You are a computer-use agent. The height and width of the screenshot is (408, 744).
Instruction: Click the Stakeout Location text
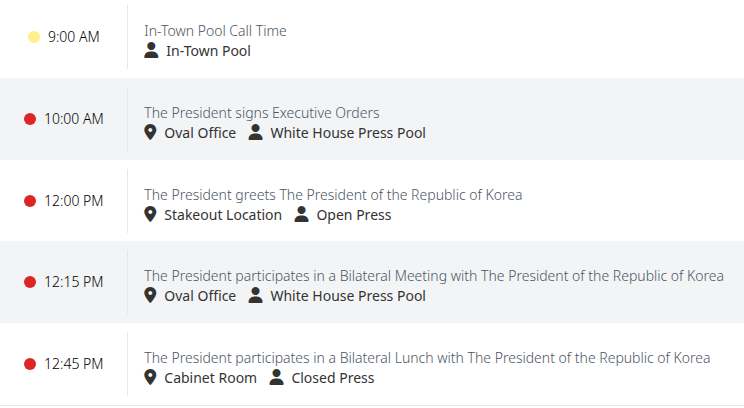coord(223,215)
